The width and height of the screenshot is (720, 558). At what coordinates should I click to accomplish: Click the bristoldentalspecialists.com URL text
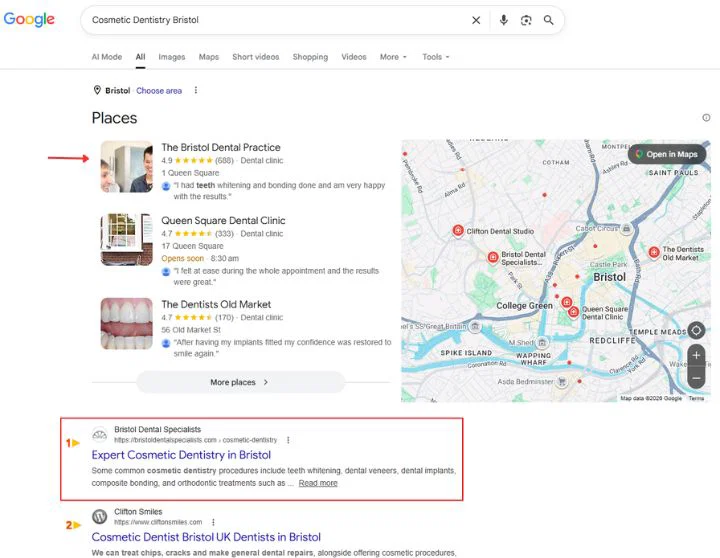[x=196, y=440]
